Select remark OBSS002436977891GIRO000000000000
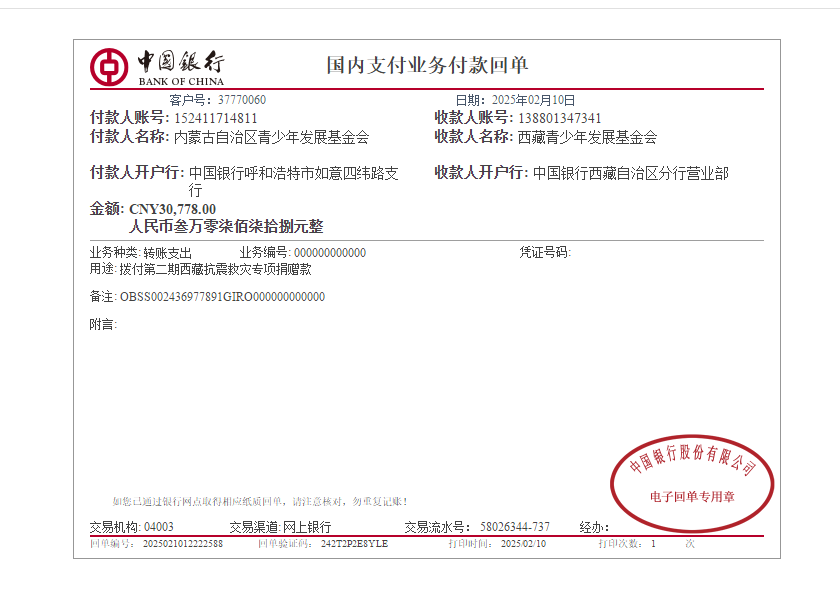 [222, 297]
